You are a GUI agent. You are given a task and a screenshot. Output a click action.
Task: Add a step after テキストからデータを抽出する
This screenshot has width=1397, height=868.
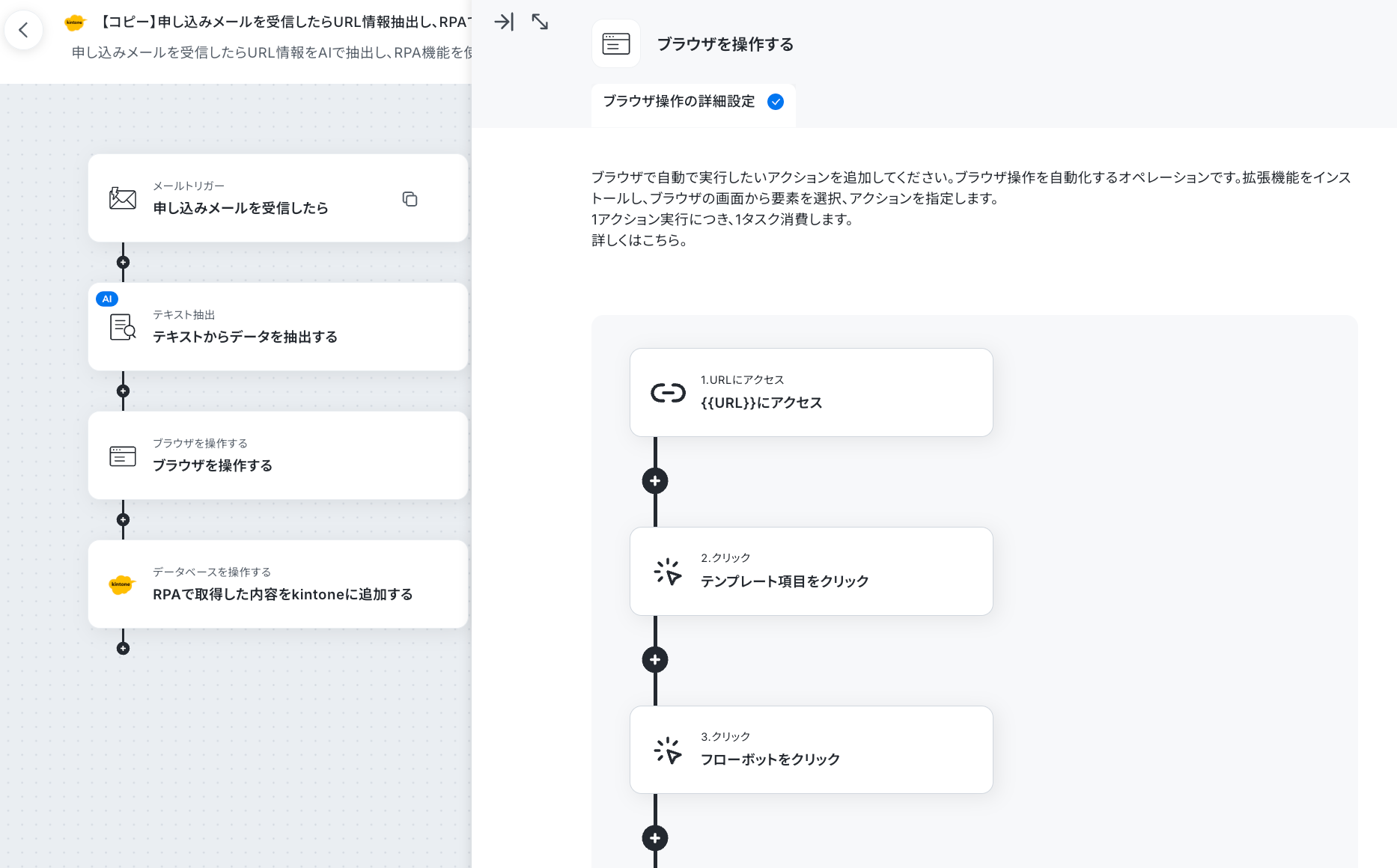point(124,391)
